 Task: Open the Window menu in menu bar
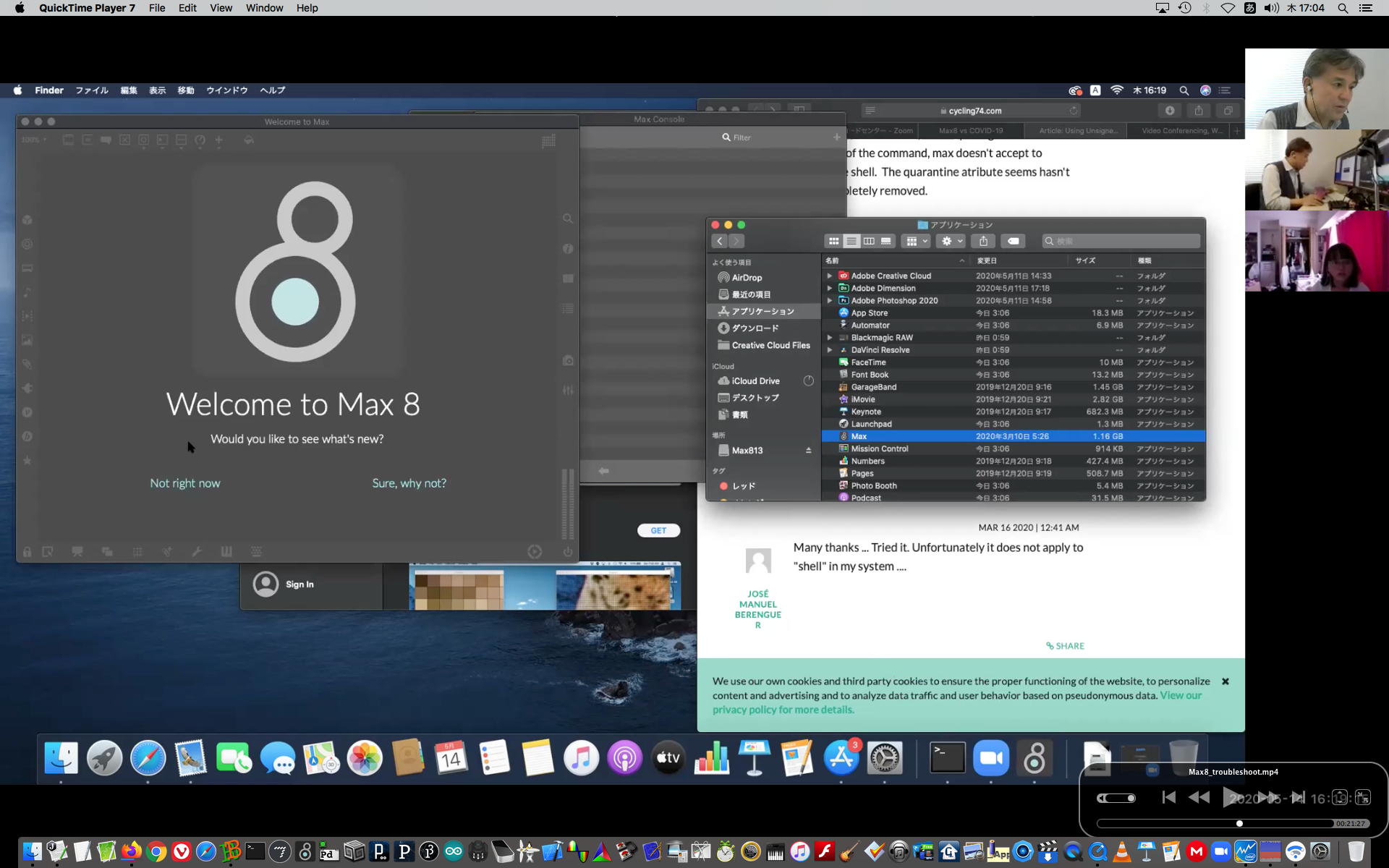pyautogui.click(x=264, y=8)
